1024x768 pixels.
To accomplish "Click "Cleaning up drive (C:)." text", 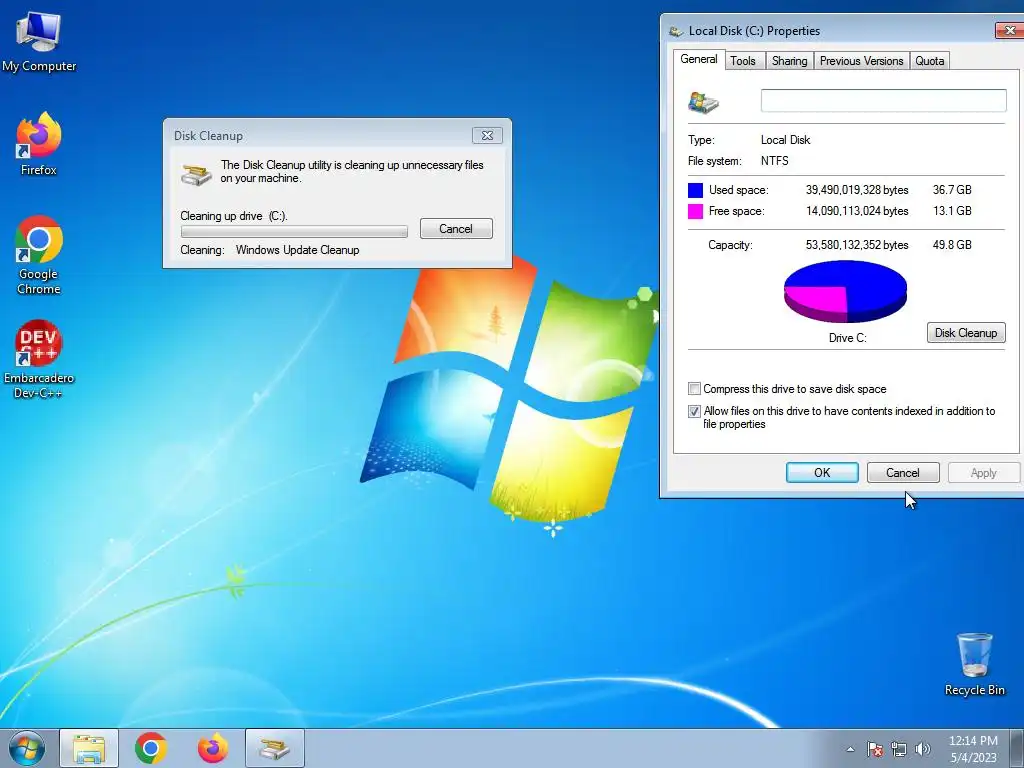I will click(234, 216).
